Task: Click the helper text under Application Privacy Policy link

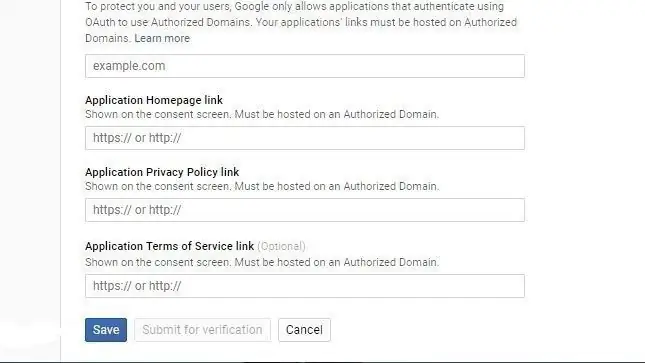Action: (x=262, y=186)
